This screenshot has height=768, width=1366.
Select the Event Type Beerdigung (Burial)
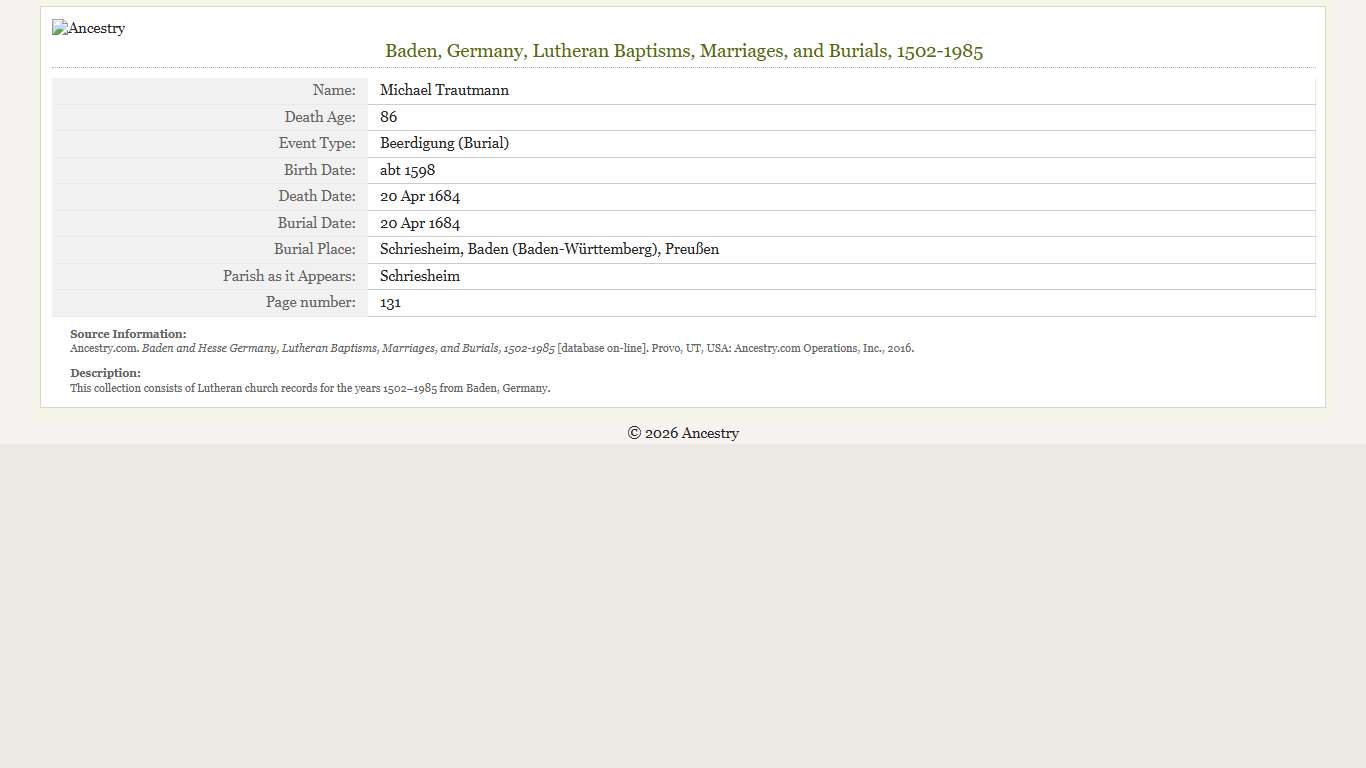(444, 143)
